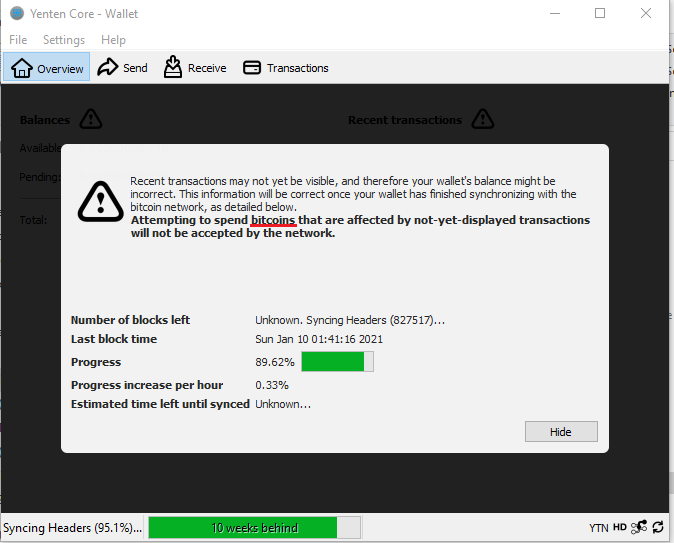
Task: Show the Transactions tab
Action: coord(286,68)
